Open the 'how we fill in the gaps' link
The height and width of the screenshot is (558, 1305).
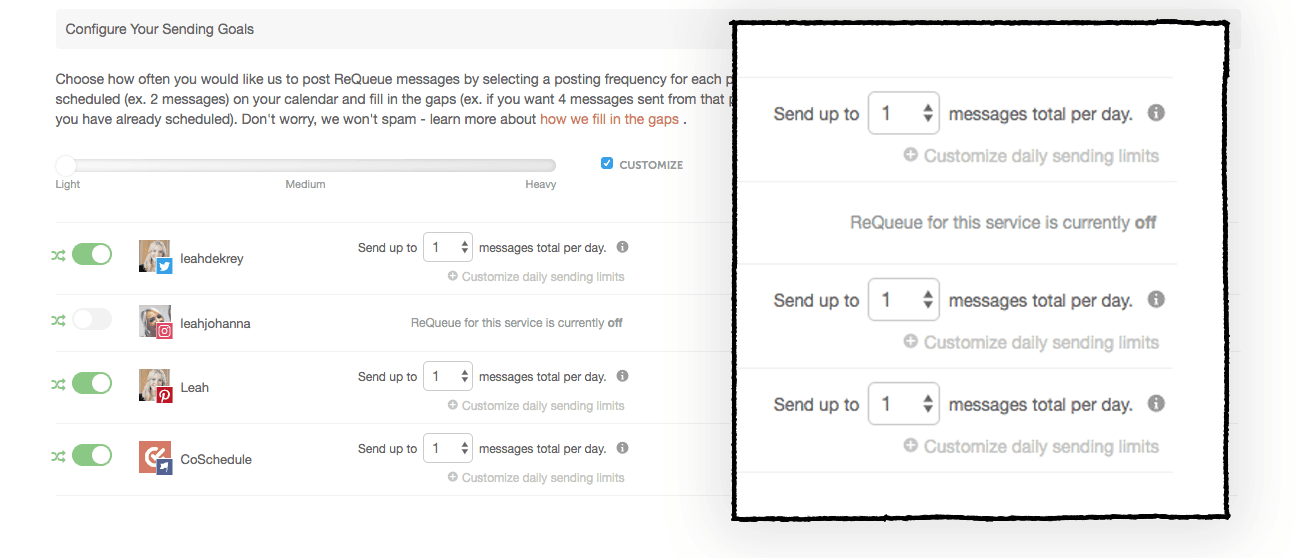pyautogui.click(x=609, y=119)
